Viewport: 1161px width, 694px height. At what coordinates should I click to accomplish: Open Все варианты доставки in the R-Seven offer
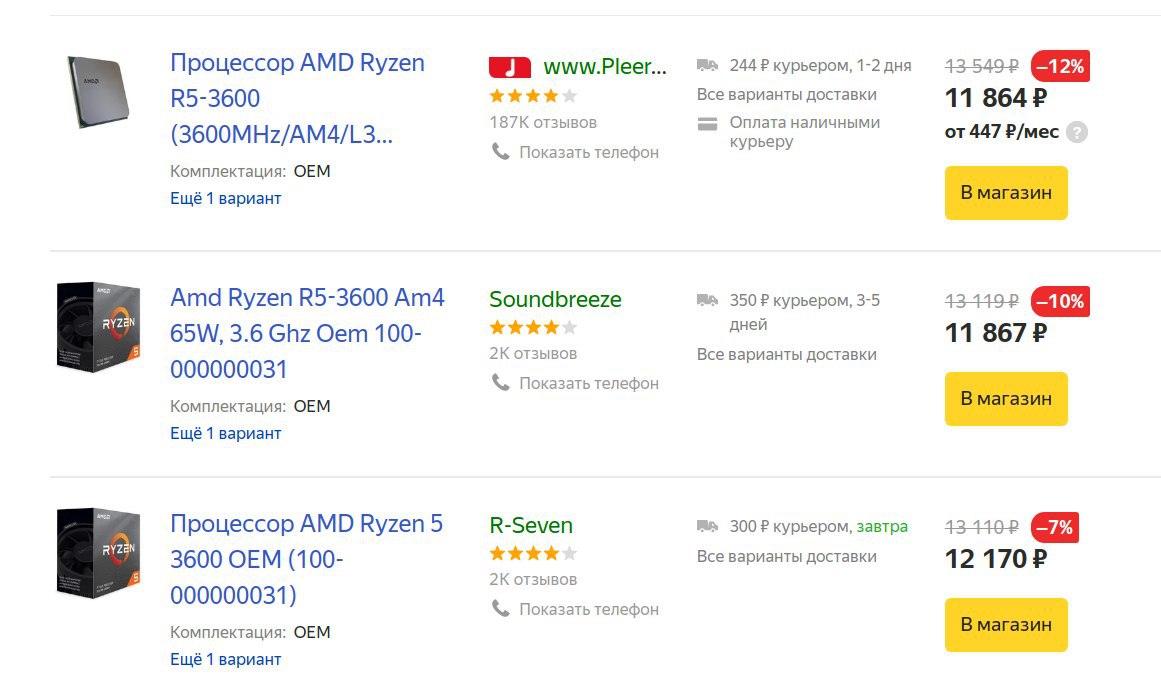click(x=786, y=557)
